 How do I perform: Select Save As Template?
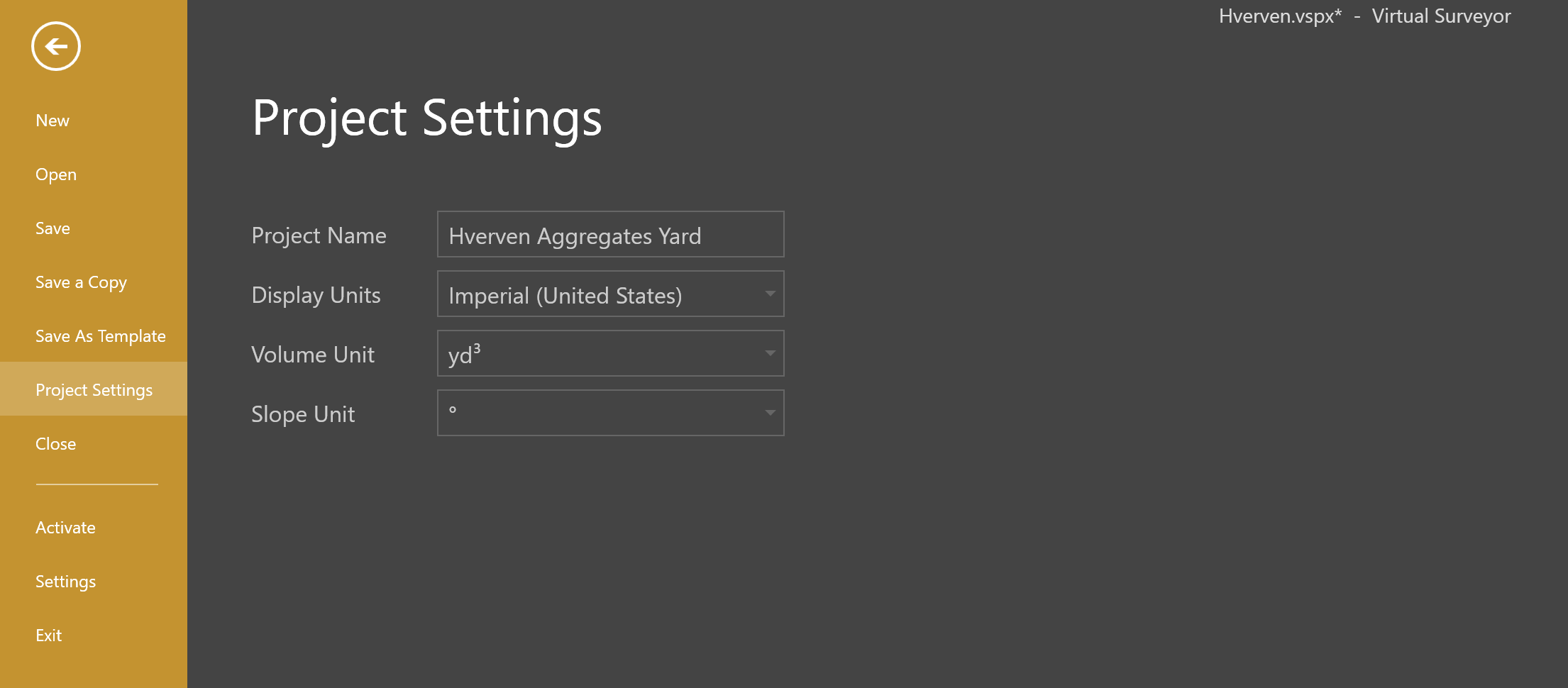point(101,335)
